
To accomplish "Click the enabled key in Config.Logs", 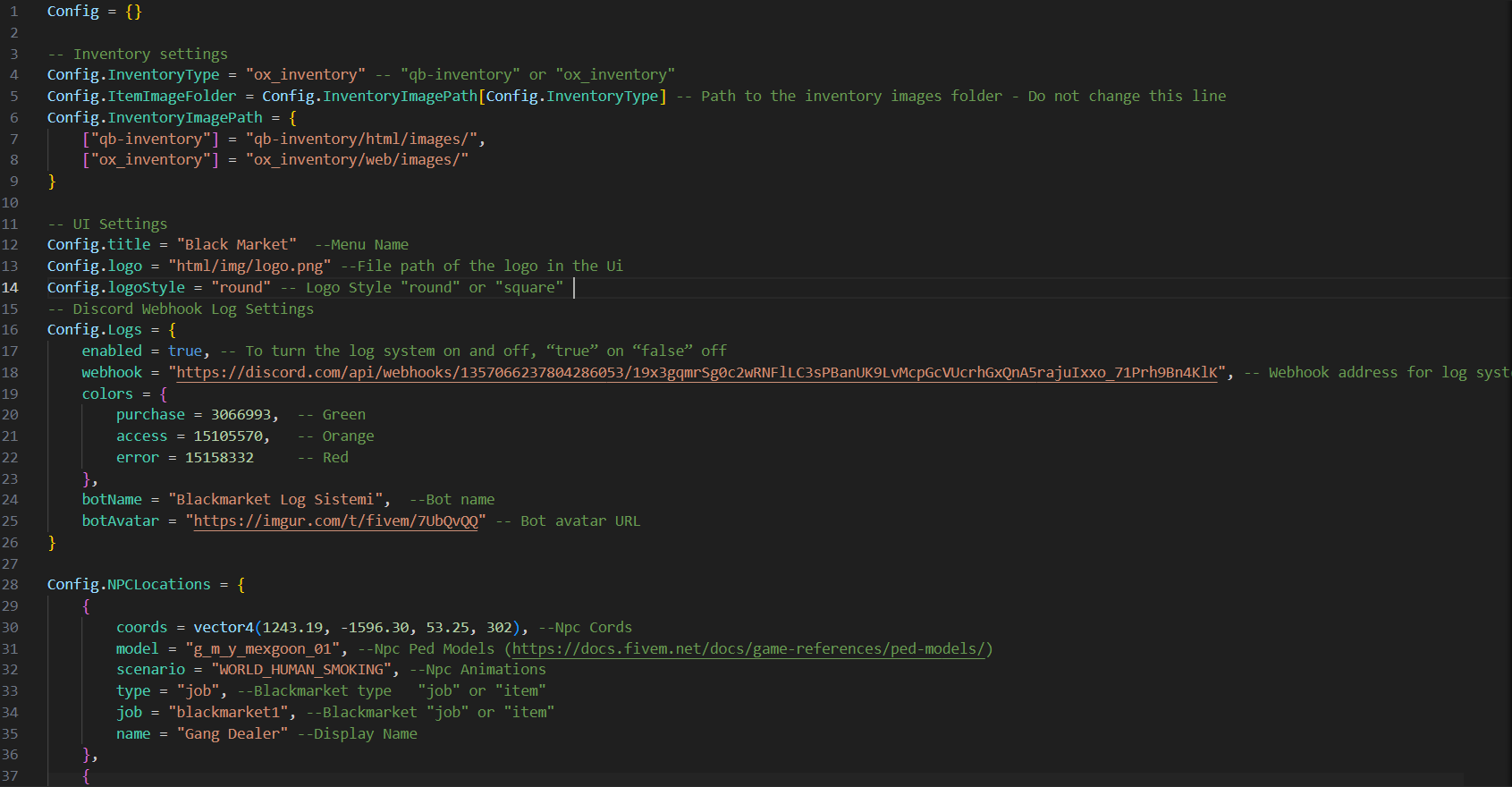I will (112, 351).
